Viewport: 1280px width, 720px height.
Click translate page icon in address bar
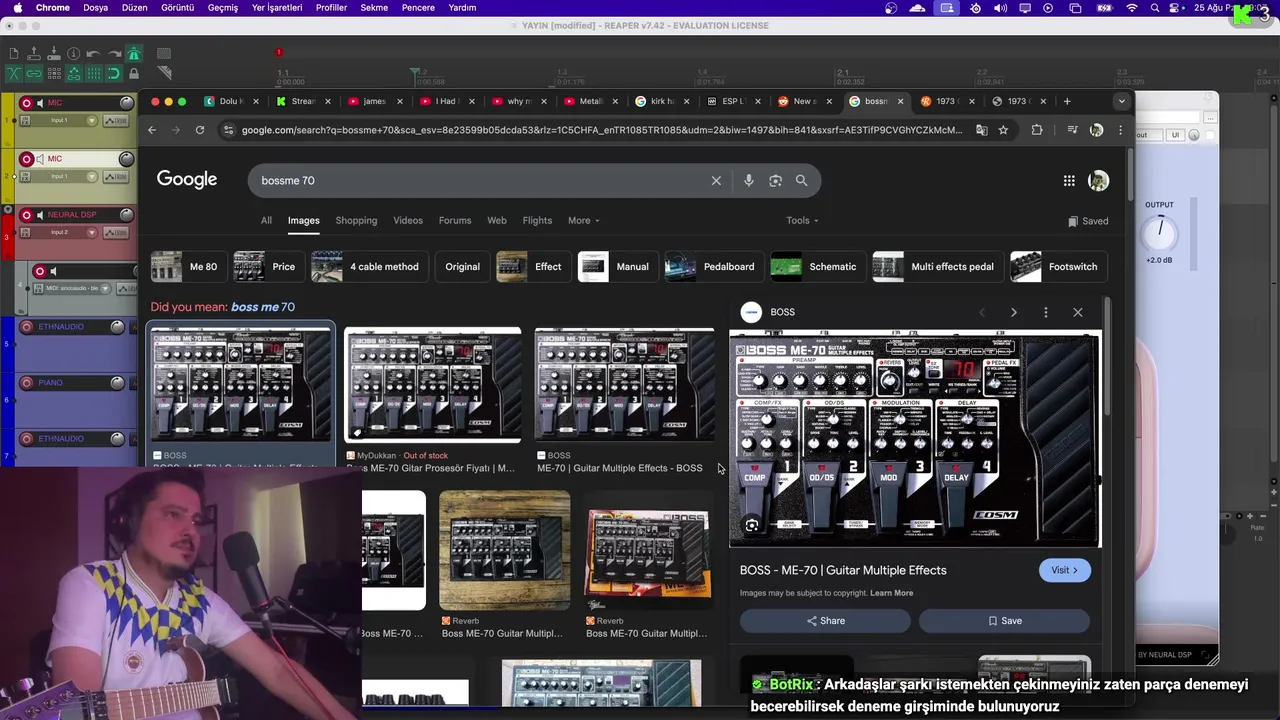pos(981,130)
